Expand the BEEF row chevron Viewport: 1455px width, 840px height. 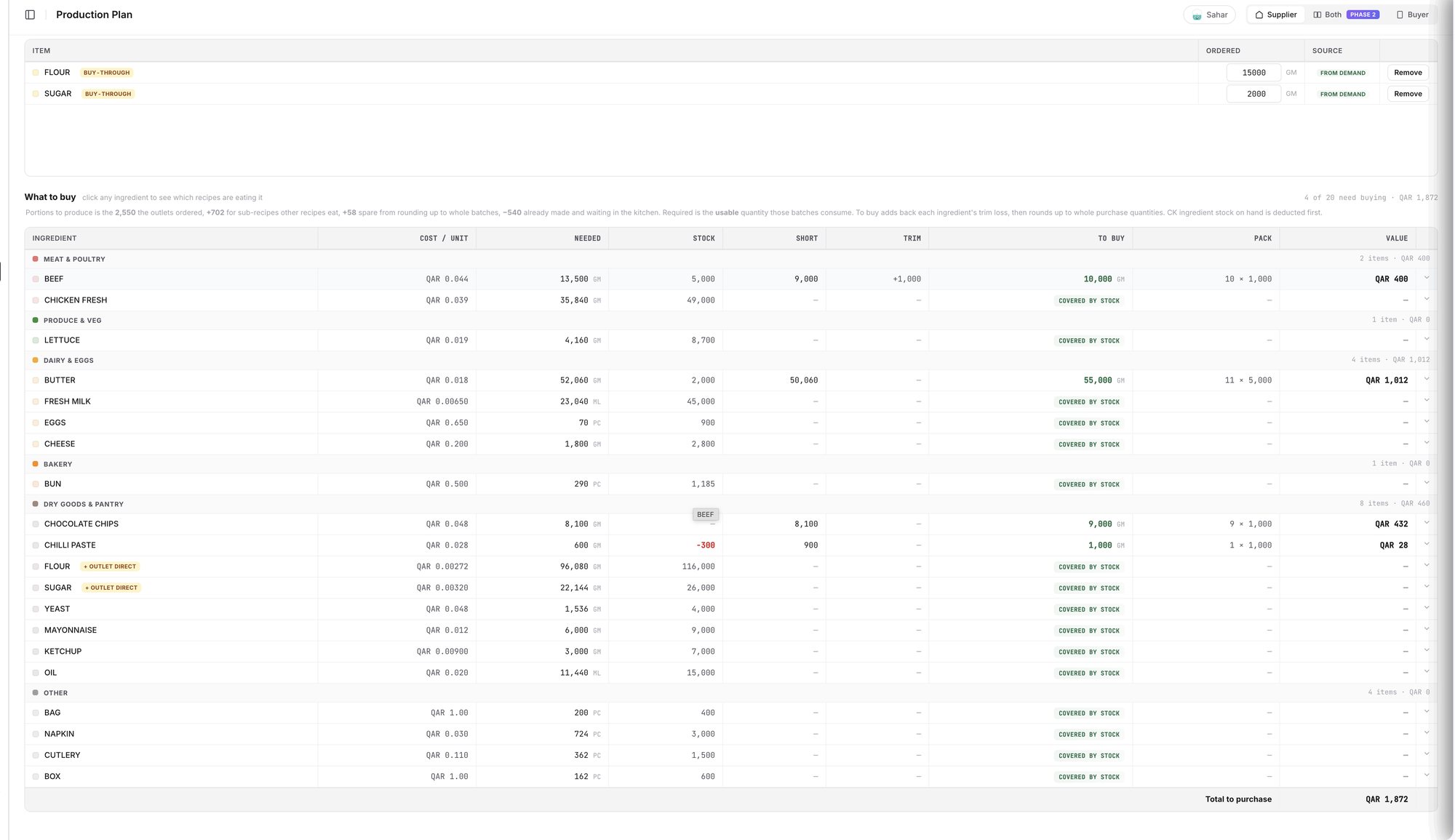pos(1427,278)
